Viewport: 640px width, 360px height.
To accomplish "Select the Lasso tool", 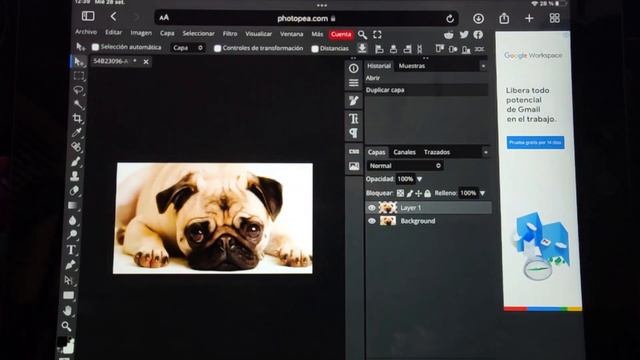I will click(x=78, y=90).
